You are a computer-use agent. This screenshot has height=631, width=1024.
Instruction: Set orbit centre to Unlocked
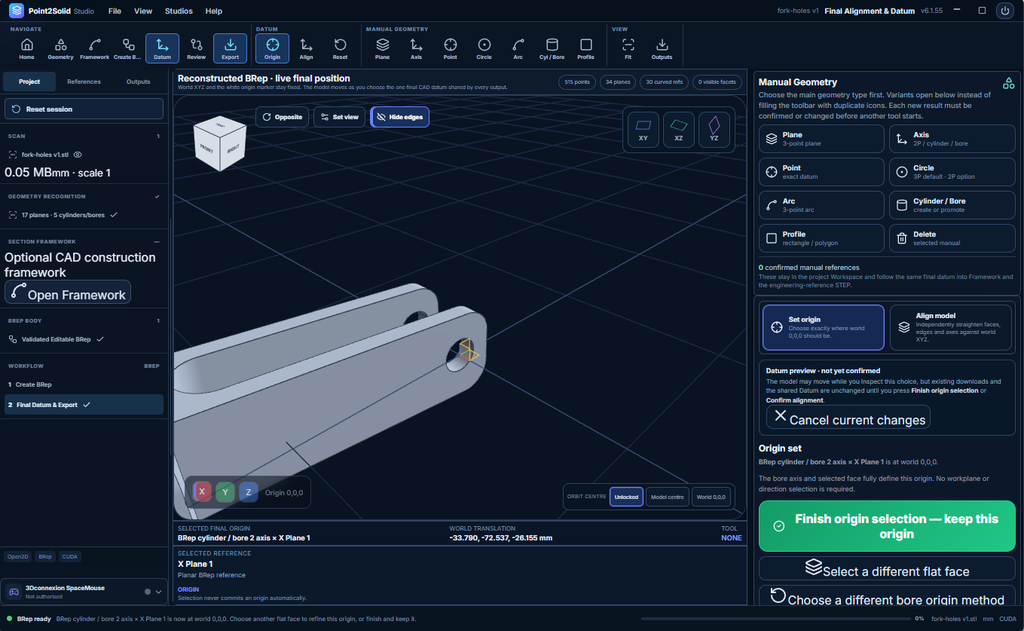pos(626,497)
